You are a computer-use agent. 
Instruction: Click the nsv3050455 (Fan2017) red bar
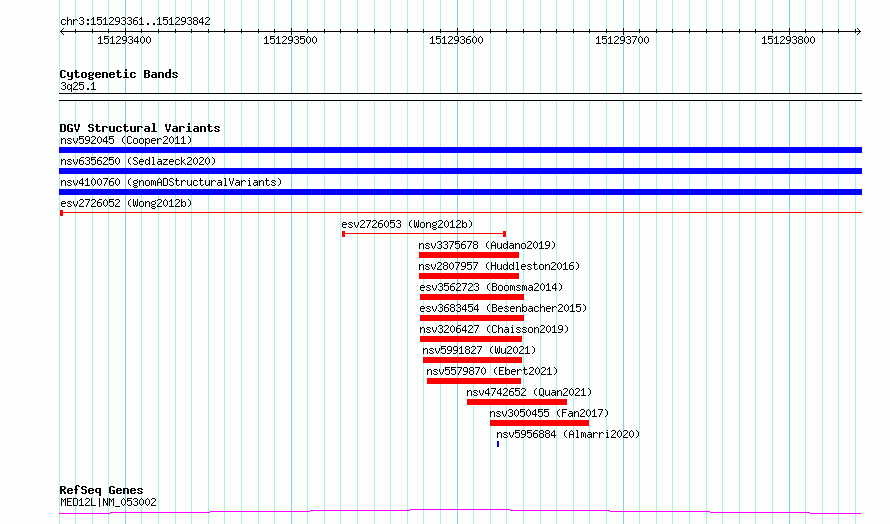pos(539,423)
